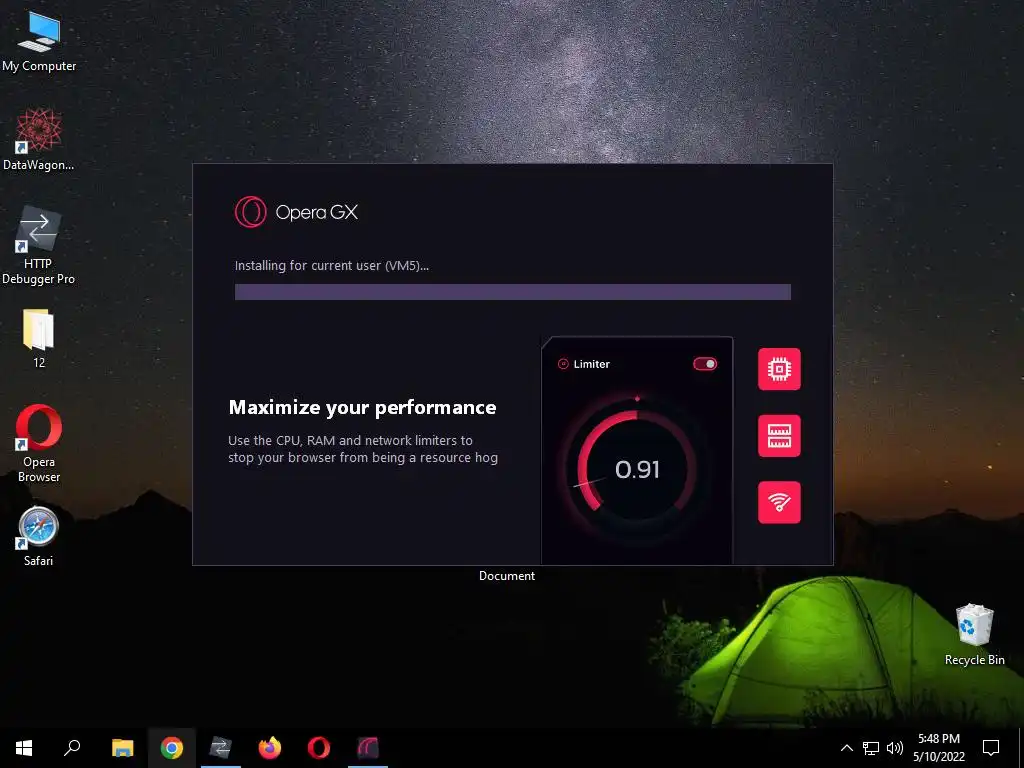The image size is (1024, 768).
Task: Launch Firefox from taskbar
Action: pos(270,748)
